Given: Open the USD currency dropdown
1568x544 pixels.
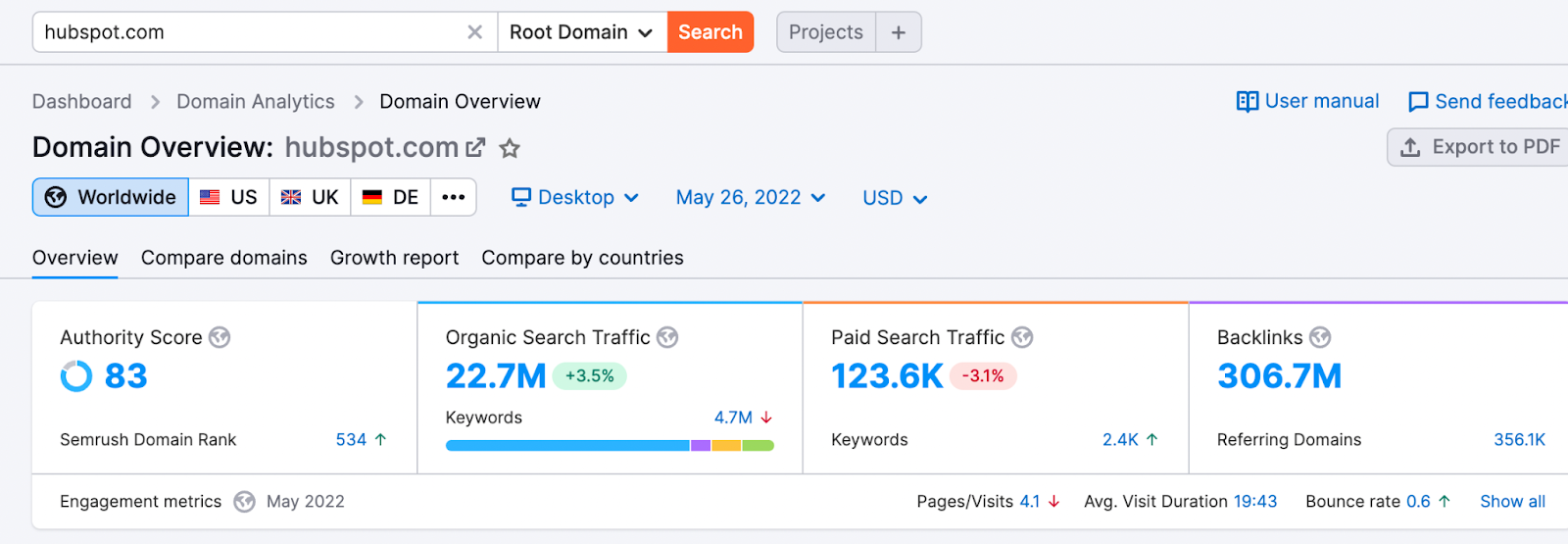Looking at the screenshot, I should [x=895, y=198].
